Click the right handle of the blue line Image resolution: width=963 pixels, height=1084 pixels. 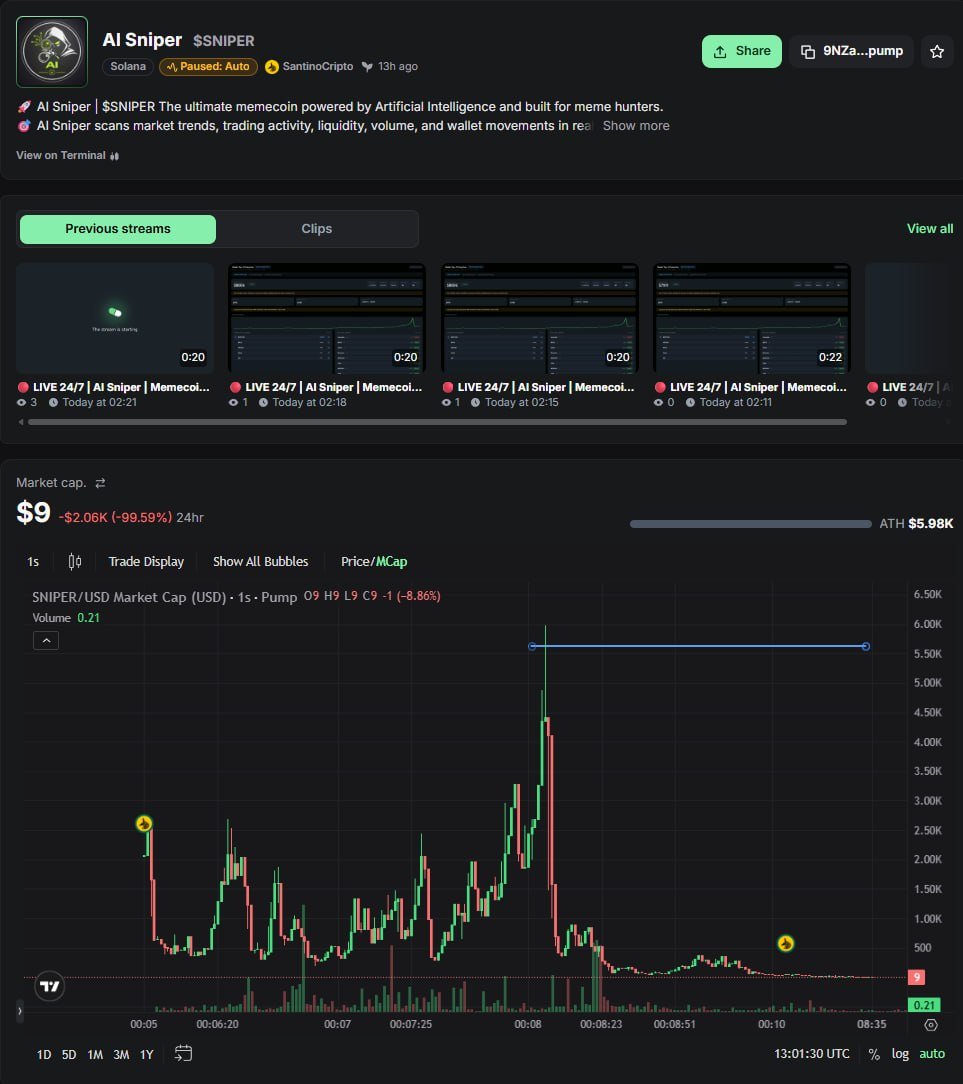866,646
